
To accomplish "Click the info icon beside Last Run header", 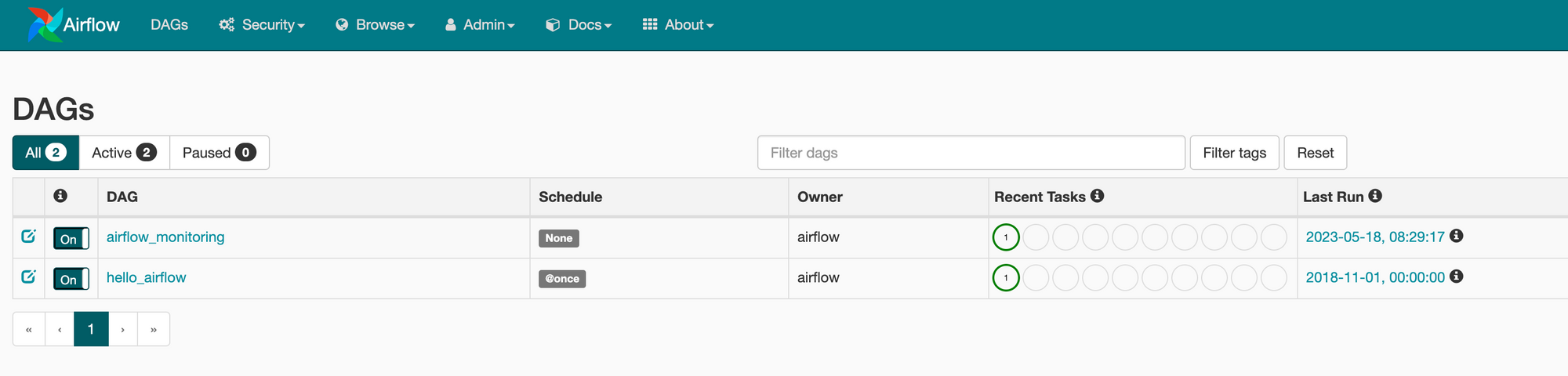I will 1375,196.
